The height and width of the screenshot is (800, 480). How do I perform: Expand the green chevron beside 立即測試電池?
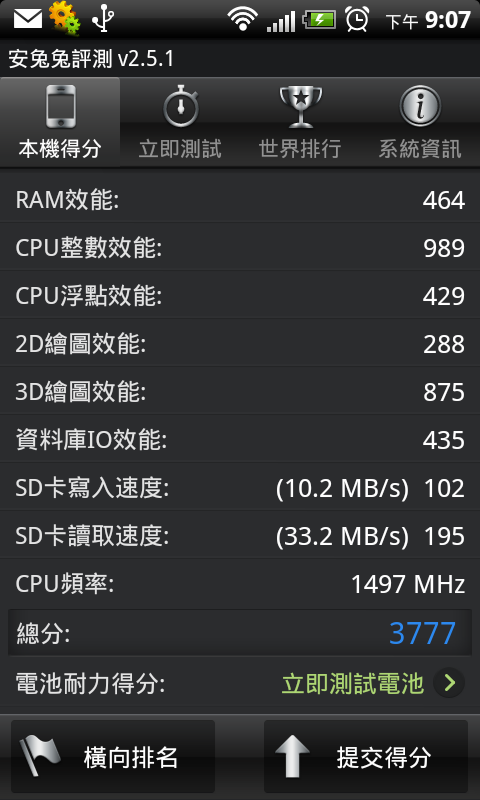pyautogui.click(x=449, y=683)
